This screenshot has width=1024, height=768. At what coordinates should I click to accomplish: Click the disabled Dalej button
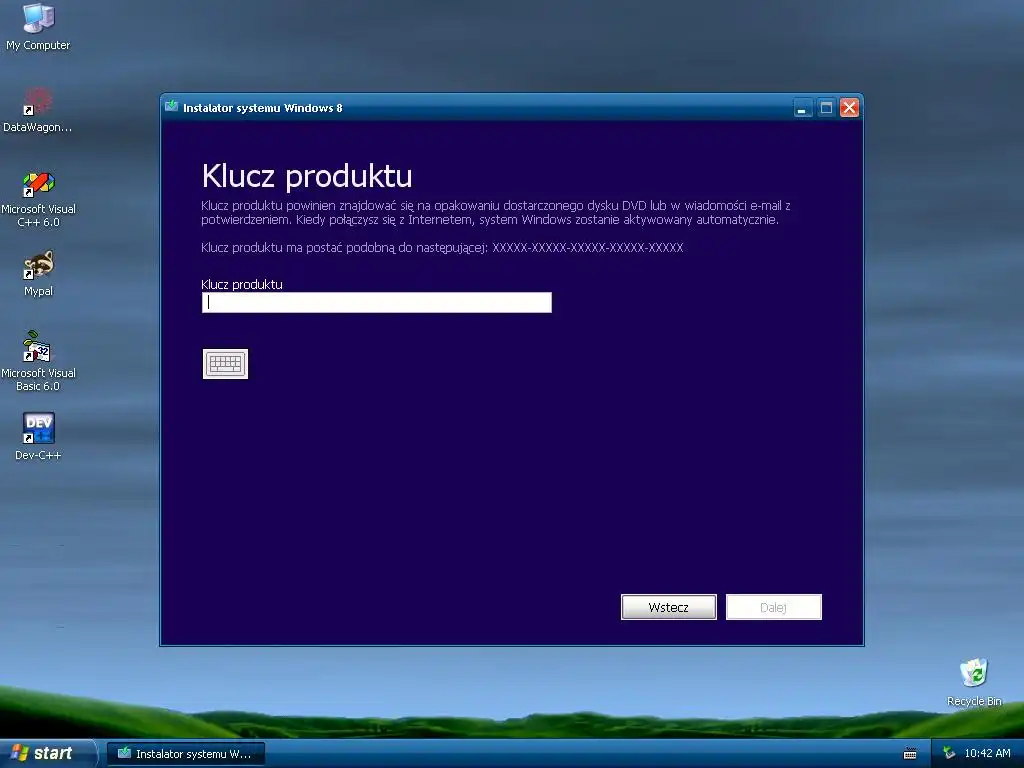point(773,607)
